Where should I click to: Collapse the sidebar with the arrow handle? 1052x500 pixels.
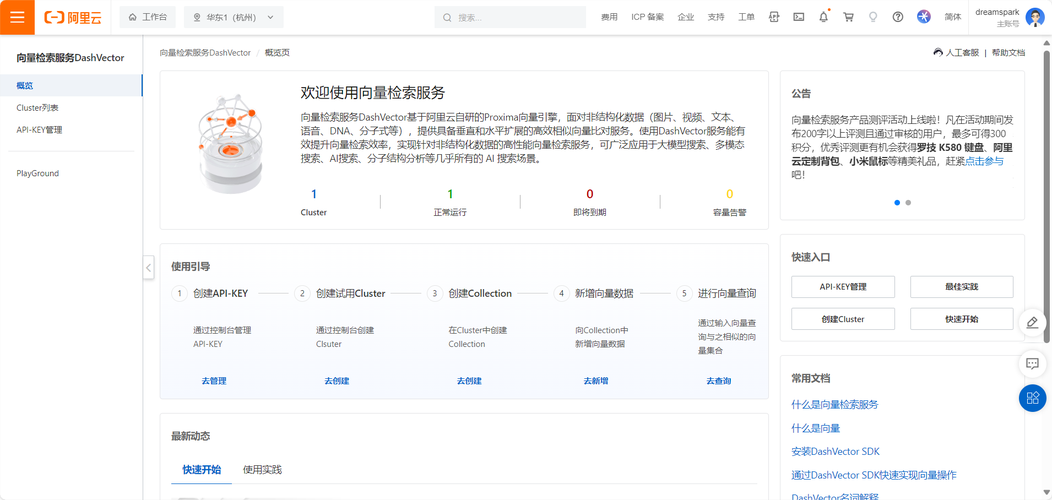pos(149,267)
